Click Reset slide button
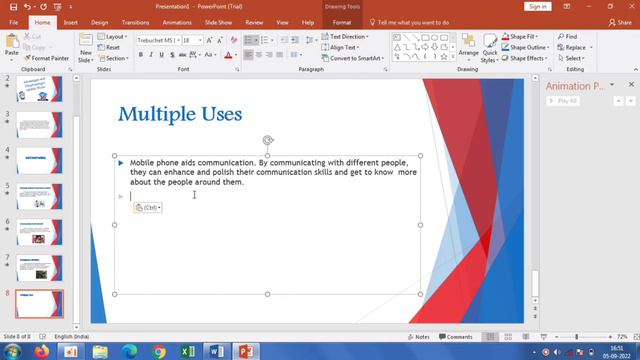The height and width of the screenshot is (360, 640). pos(109,47)
